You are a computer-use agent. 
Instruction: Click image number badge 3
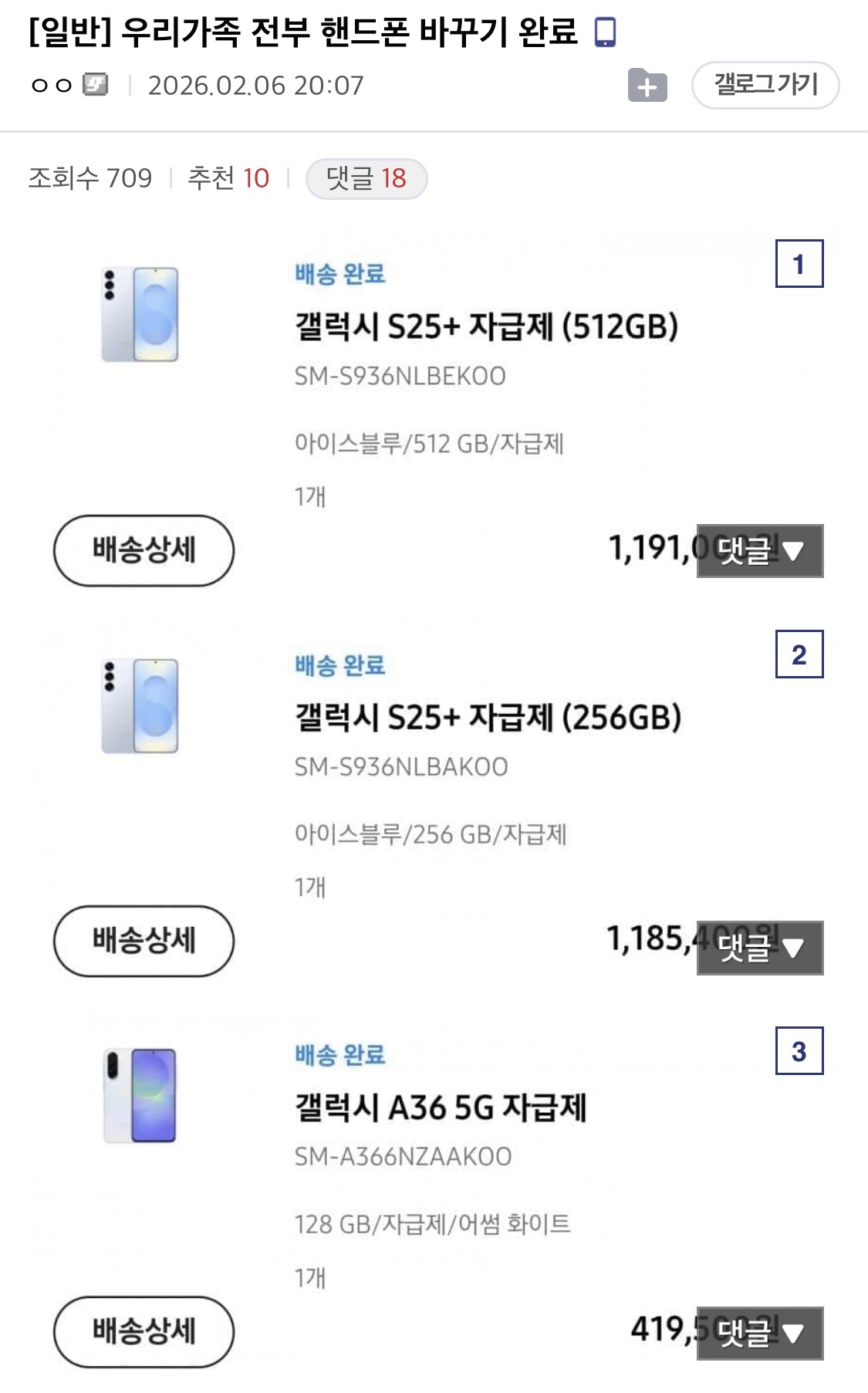(x=799, y=1051)
